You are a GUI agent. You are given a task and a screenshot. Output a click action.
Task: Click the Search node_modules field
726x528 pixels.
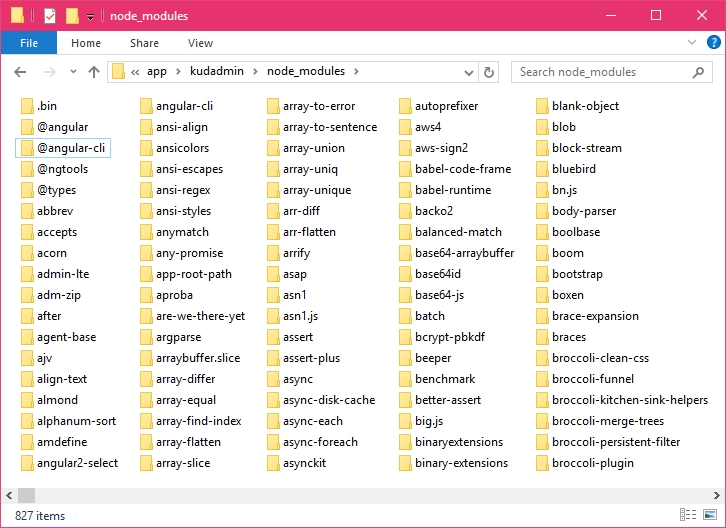[x=612, y=72]
